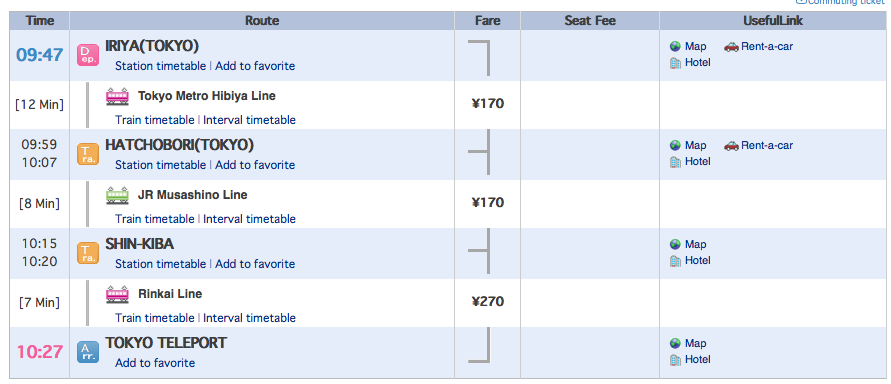
Task: Click the pink Dep. icon beside IRIYA
Action: pyautogui.click(x=88, y=55)
